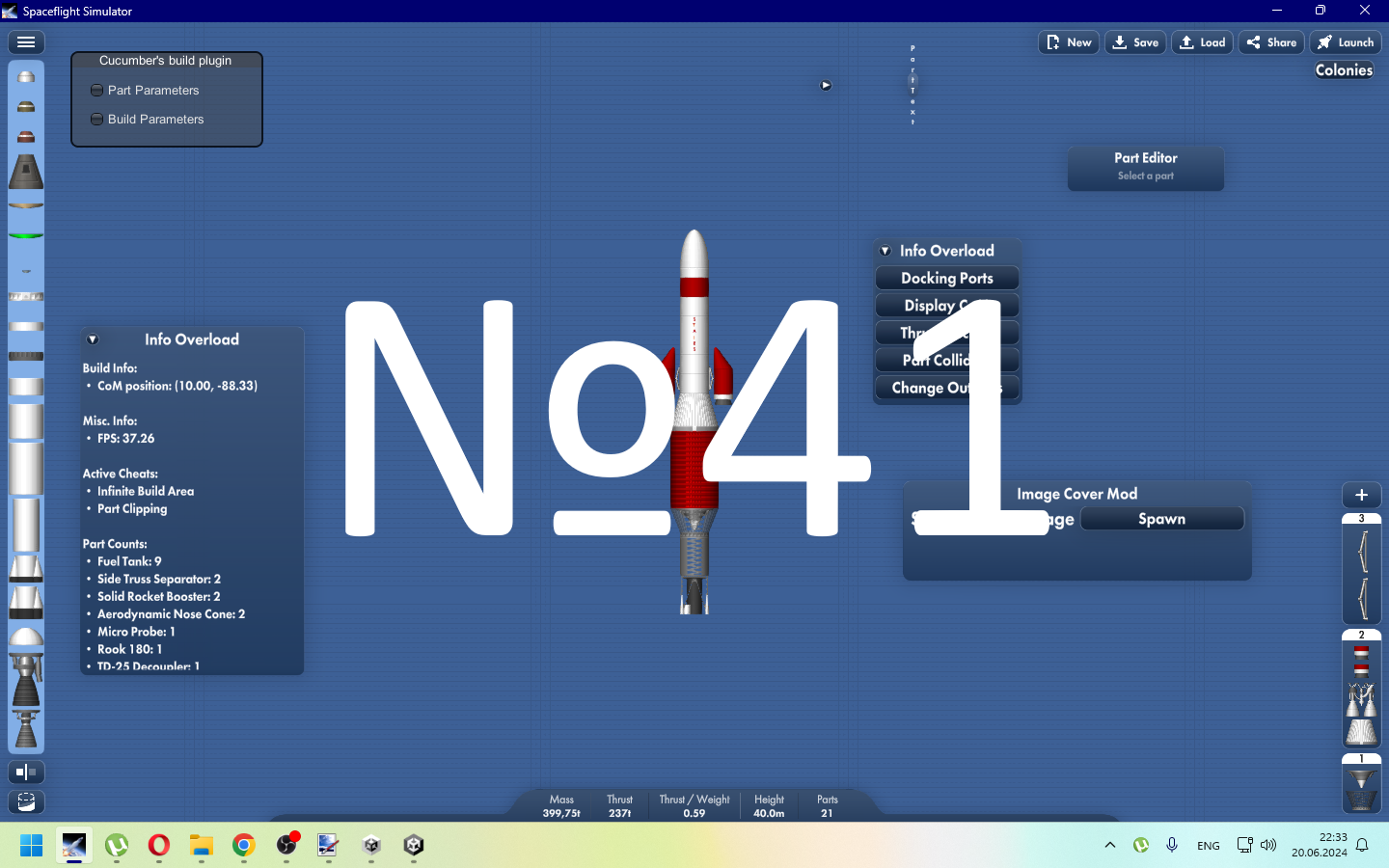Open the clock showing 22:33
This screenshot has width=1389, height=868.
1320,845
